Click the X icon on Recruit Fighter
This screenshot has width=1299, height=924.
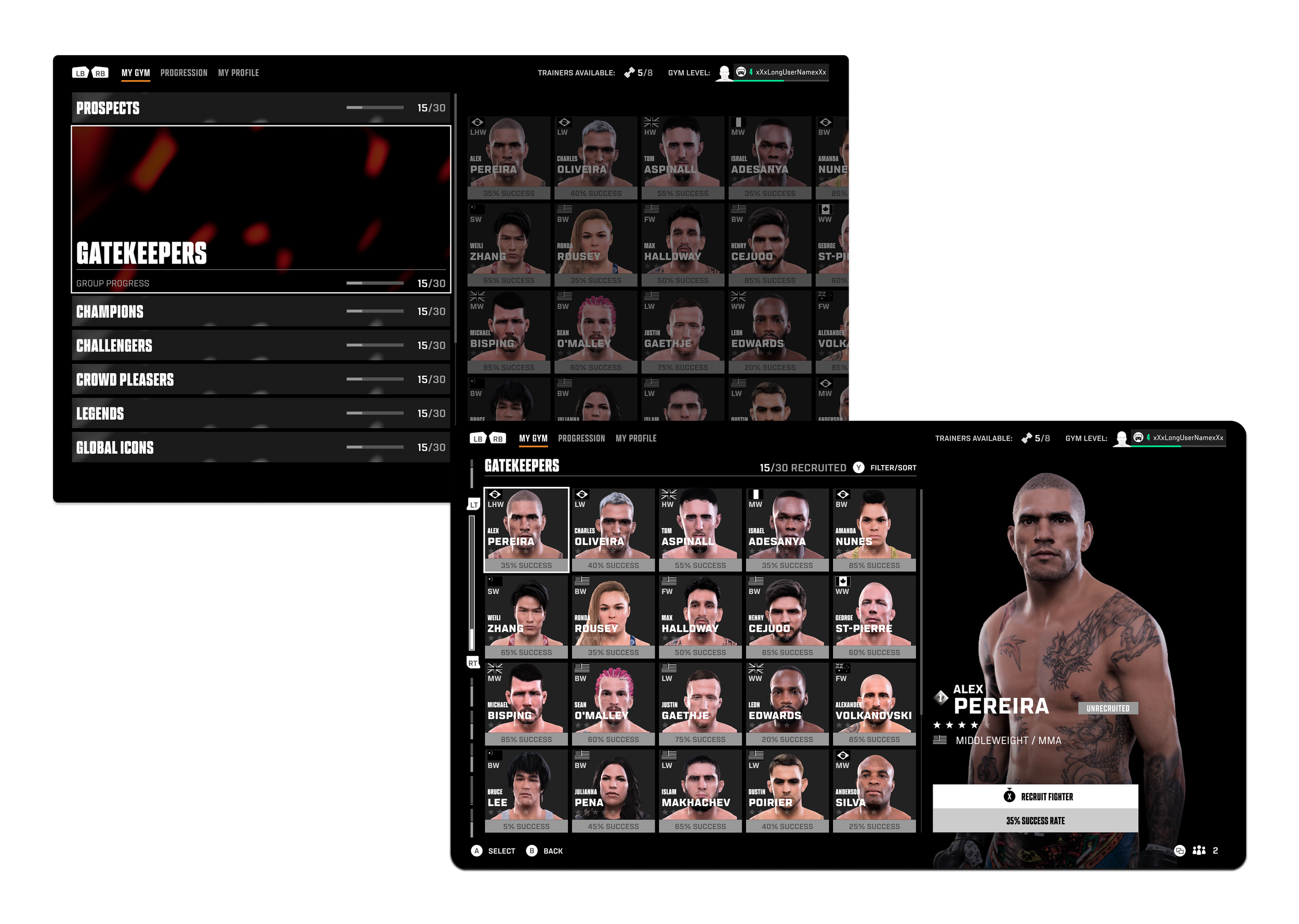(1009, 797)
